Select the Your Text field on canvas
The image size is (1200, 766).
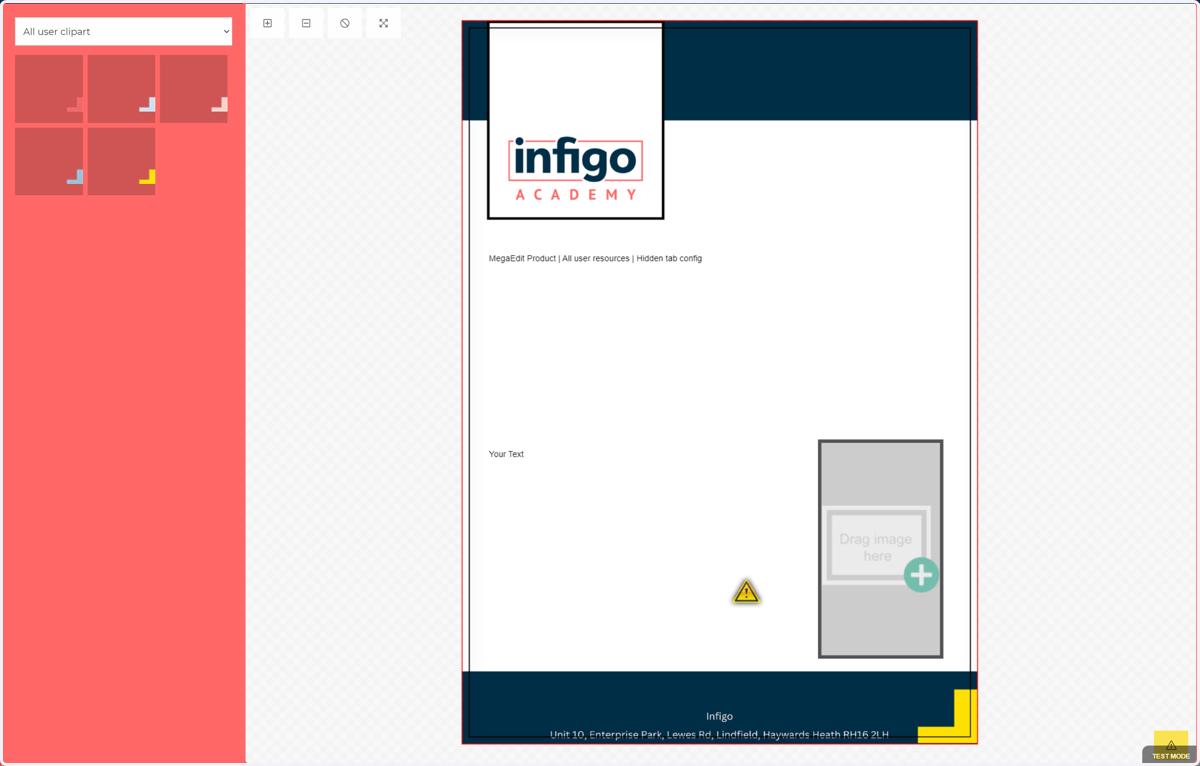(506, 454)
